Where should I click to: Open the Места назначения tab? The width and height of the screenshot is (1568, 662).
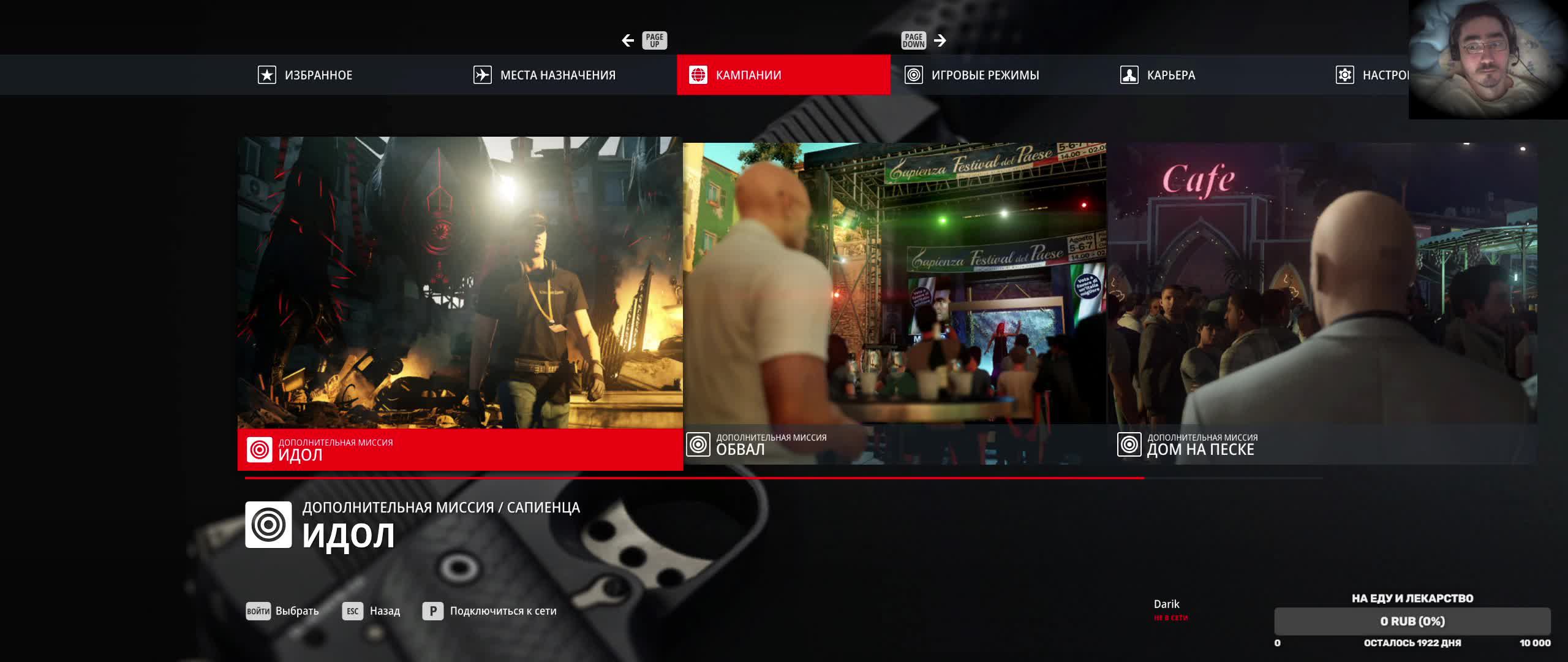[x=557, y=75]
